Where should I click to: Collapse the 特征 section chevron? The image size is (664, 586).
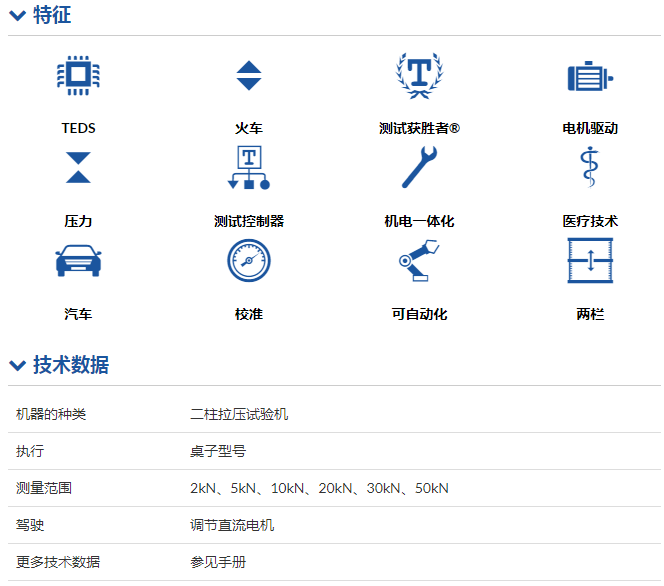pyautogui.click(x=17, y=16)
